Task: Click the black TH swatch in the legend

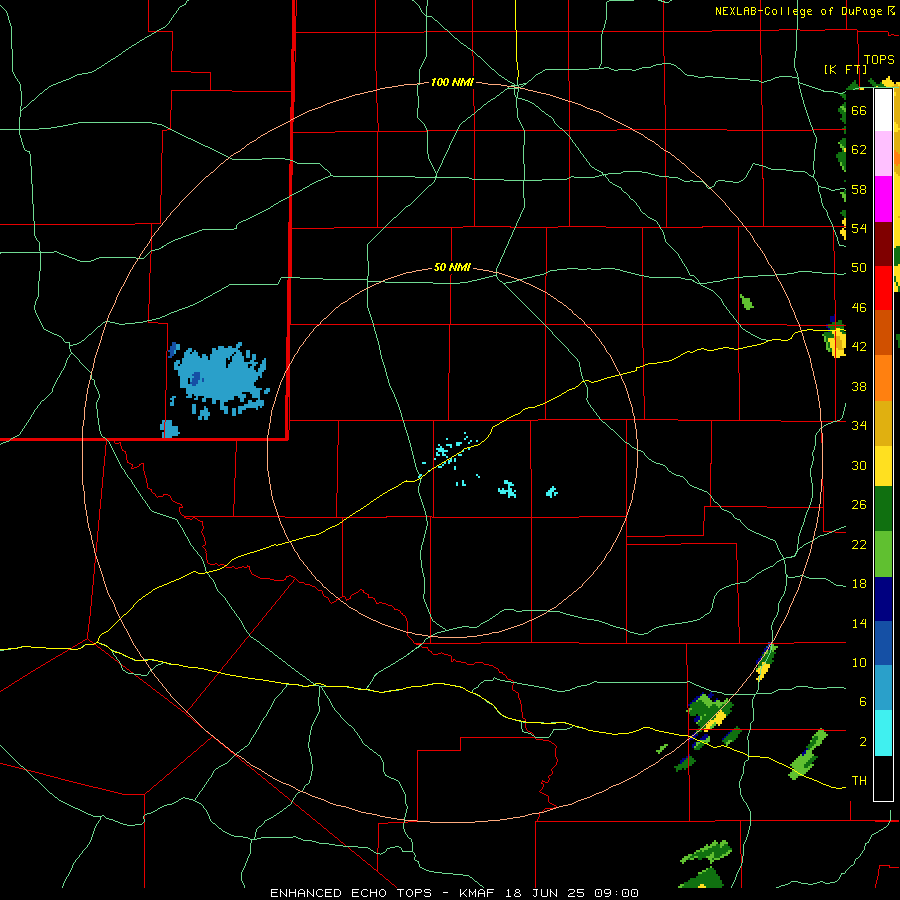Action: [883, 778]
